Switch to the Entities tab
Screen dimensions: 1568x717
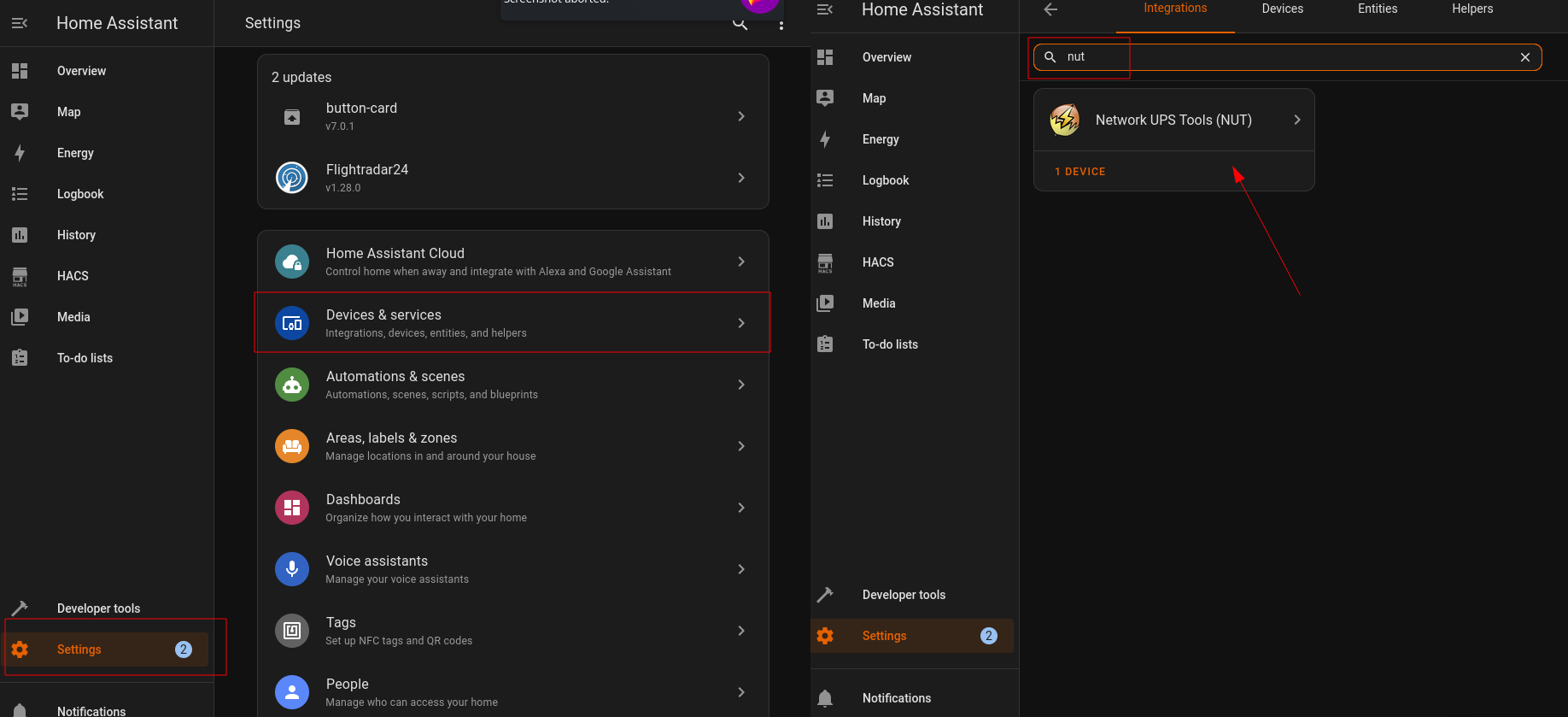(x=1378, y=9)
